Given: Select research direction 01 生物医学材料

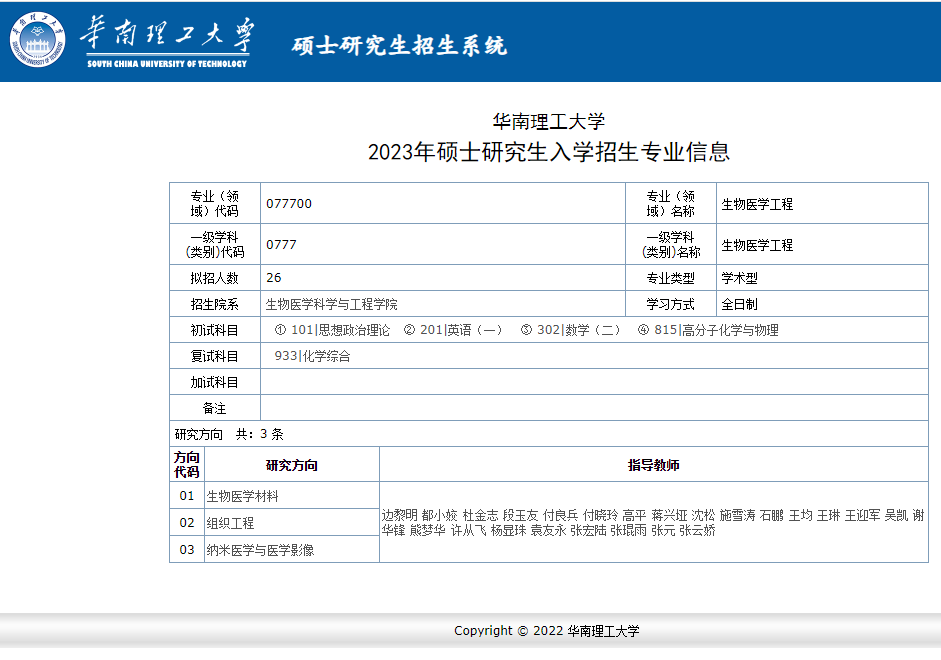Looking at the screenshot, I should pos(242,496).
